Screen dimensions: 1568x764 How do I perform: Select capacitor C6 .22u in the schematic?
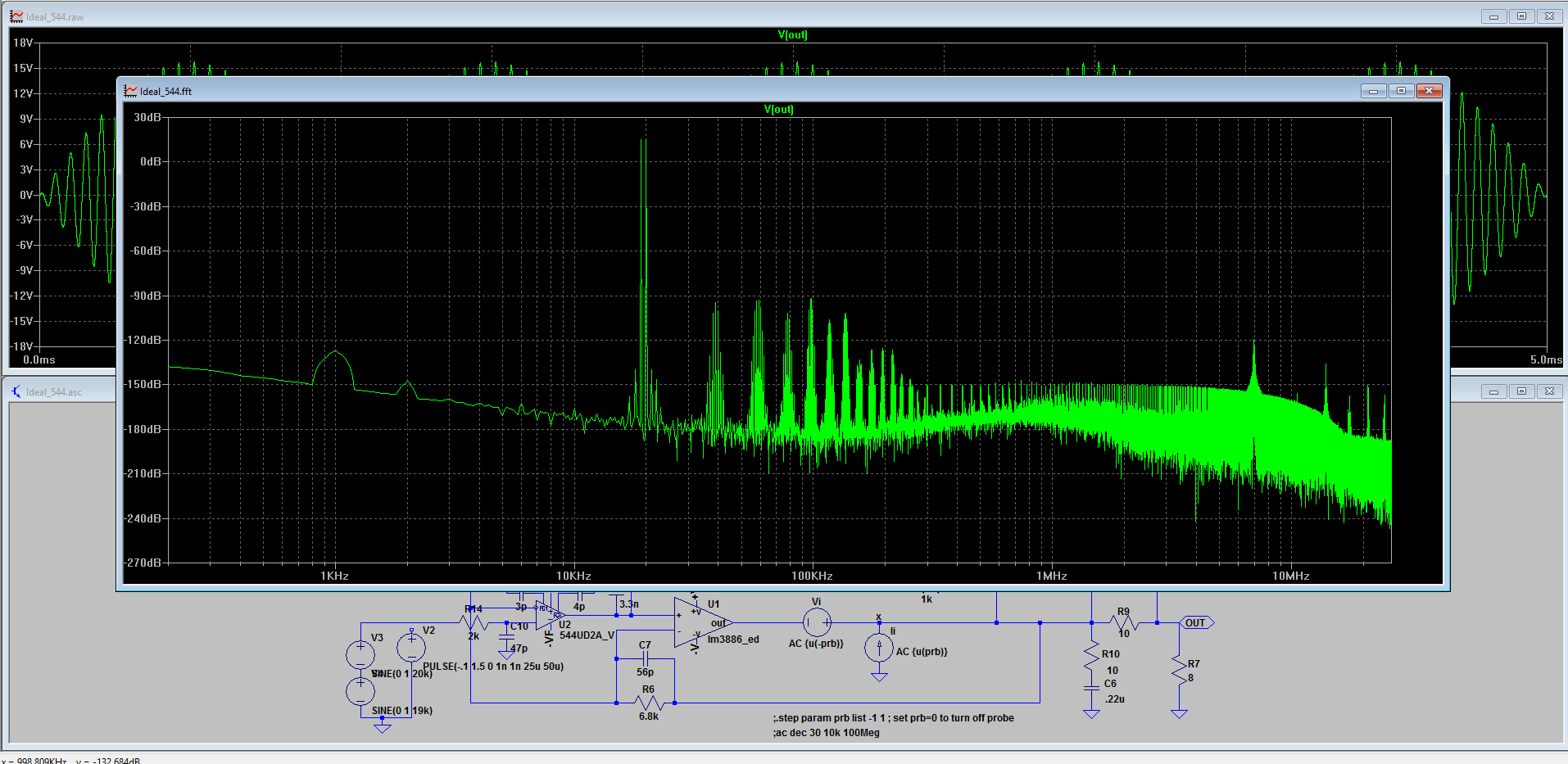(x=1091, y=689)
